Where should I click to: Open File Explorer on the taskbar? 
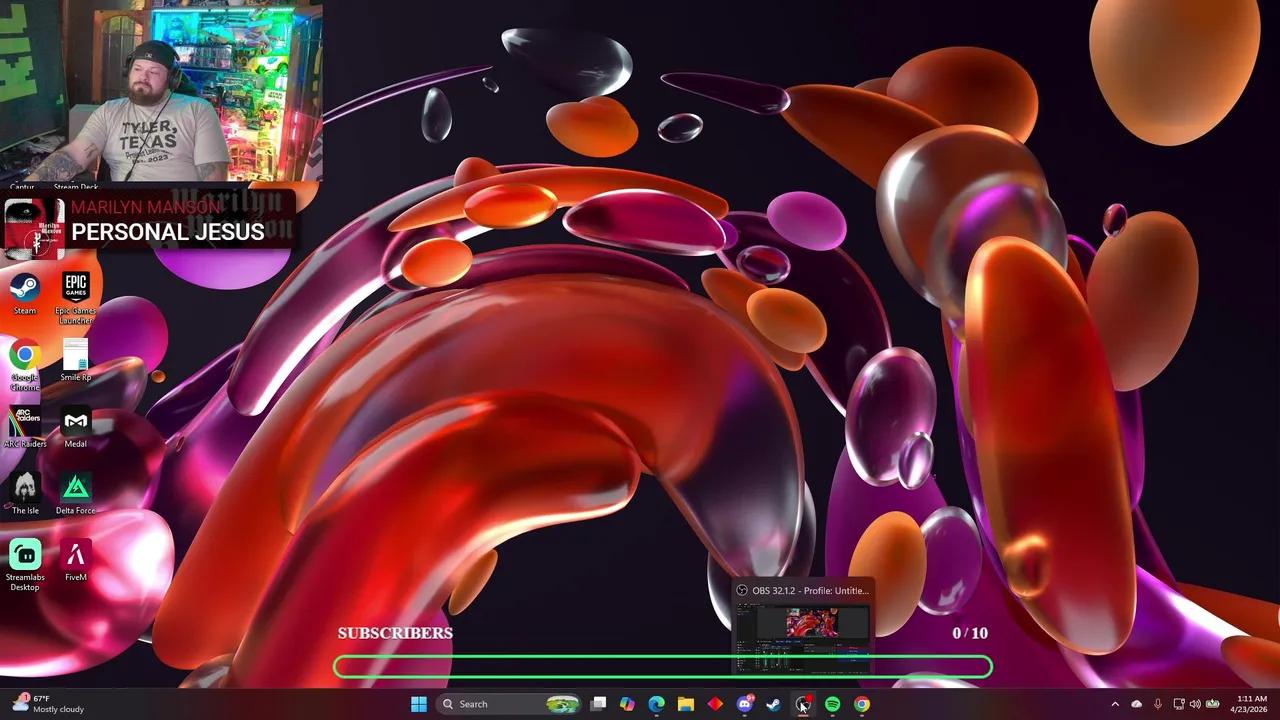click(x=686, y=704)
